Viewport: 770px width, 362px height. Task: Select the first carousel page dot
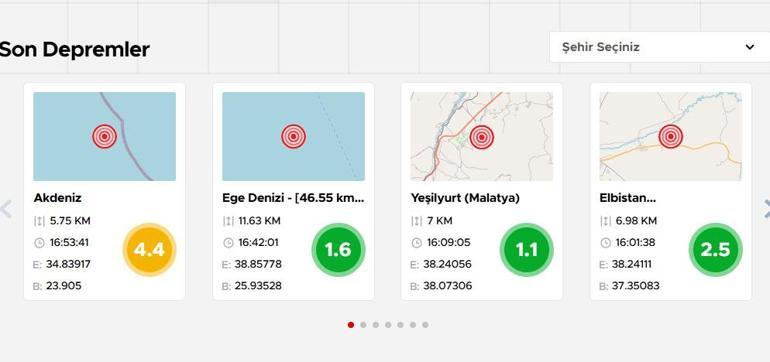pyautogui.click(x=351, y=325)
